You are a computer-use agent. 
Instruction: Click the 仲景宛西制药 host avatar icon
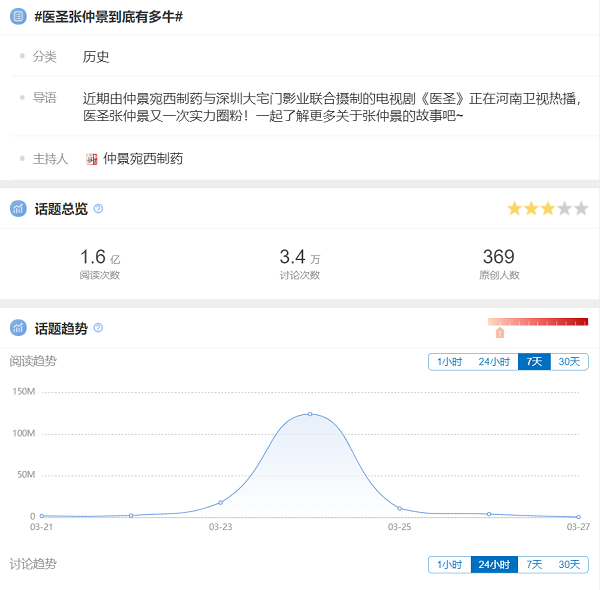point(92,159)
